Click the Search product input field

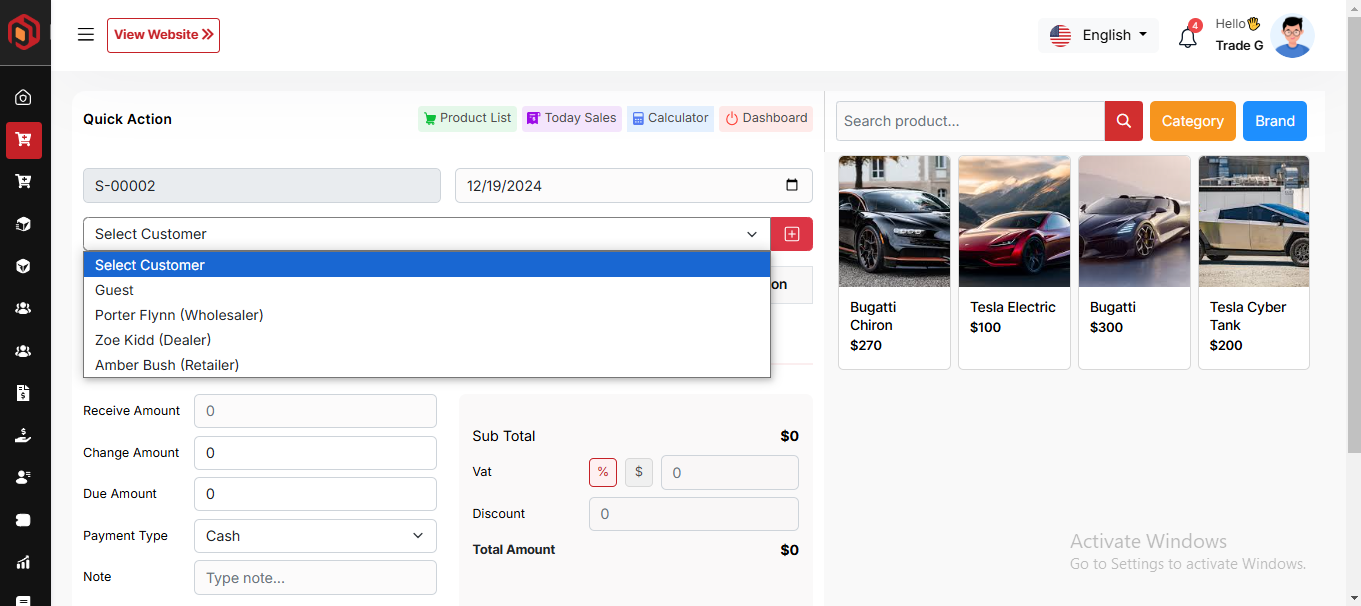click(x=969, y=121)
